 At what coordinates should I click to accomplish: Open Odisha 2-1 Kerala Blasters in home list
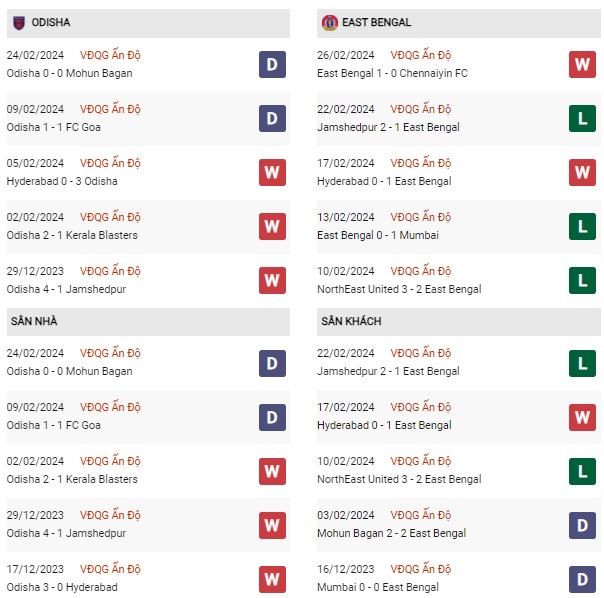point(72,479)
